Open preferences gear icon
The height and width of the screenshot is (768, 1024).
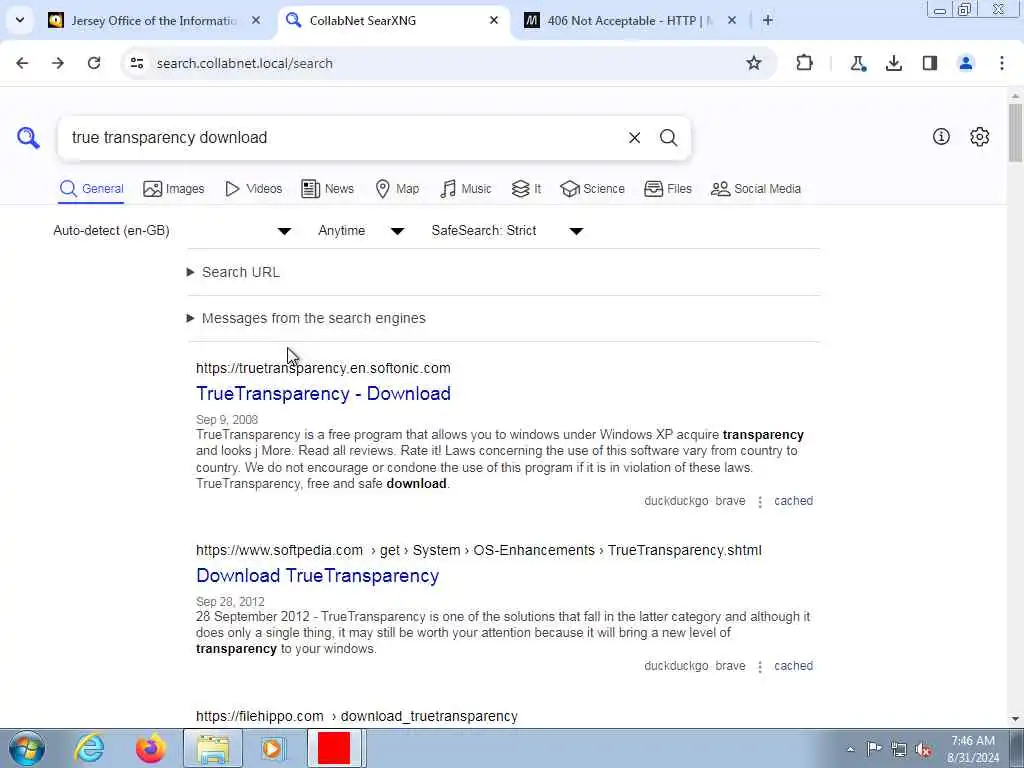pos(979,136)
